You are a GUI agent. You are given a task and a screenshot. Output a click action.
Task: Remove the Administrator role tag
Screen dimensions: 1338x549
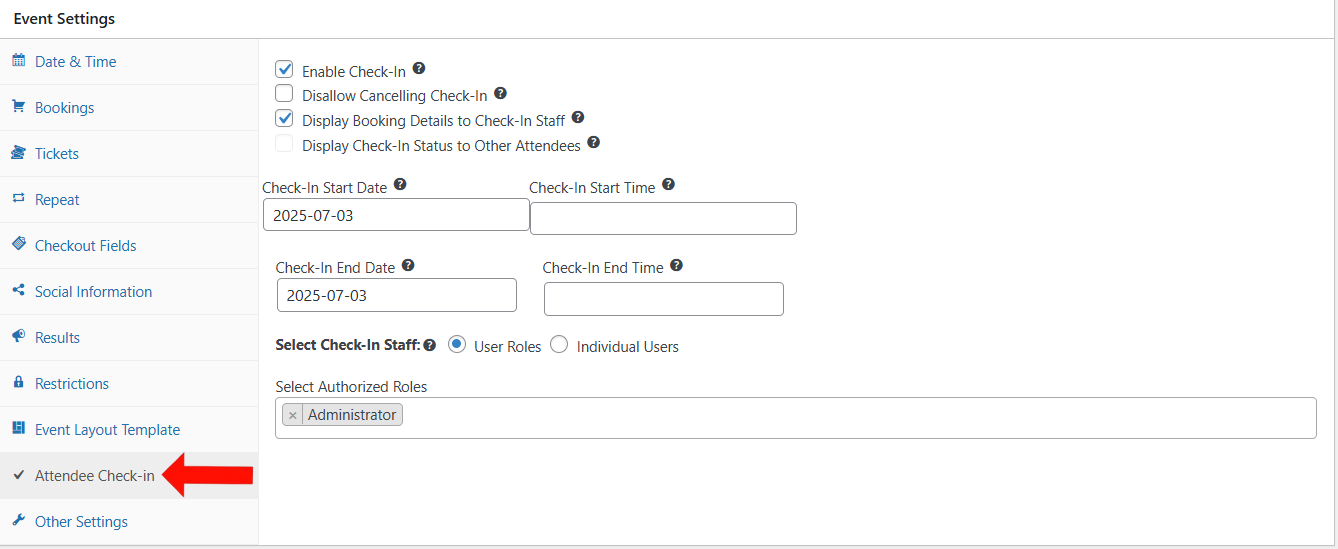click(292, 415)
